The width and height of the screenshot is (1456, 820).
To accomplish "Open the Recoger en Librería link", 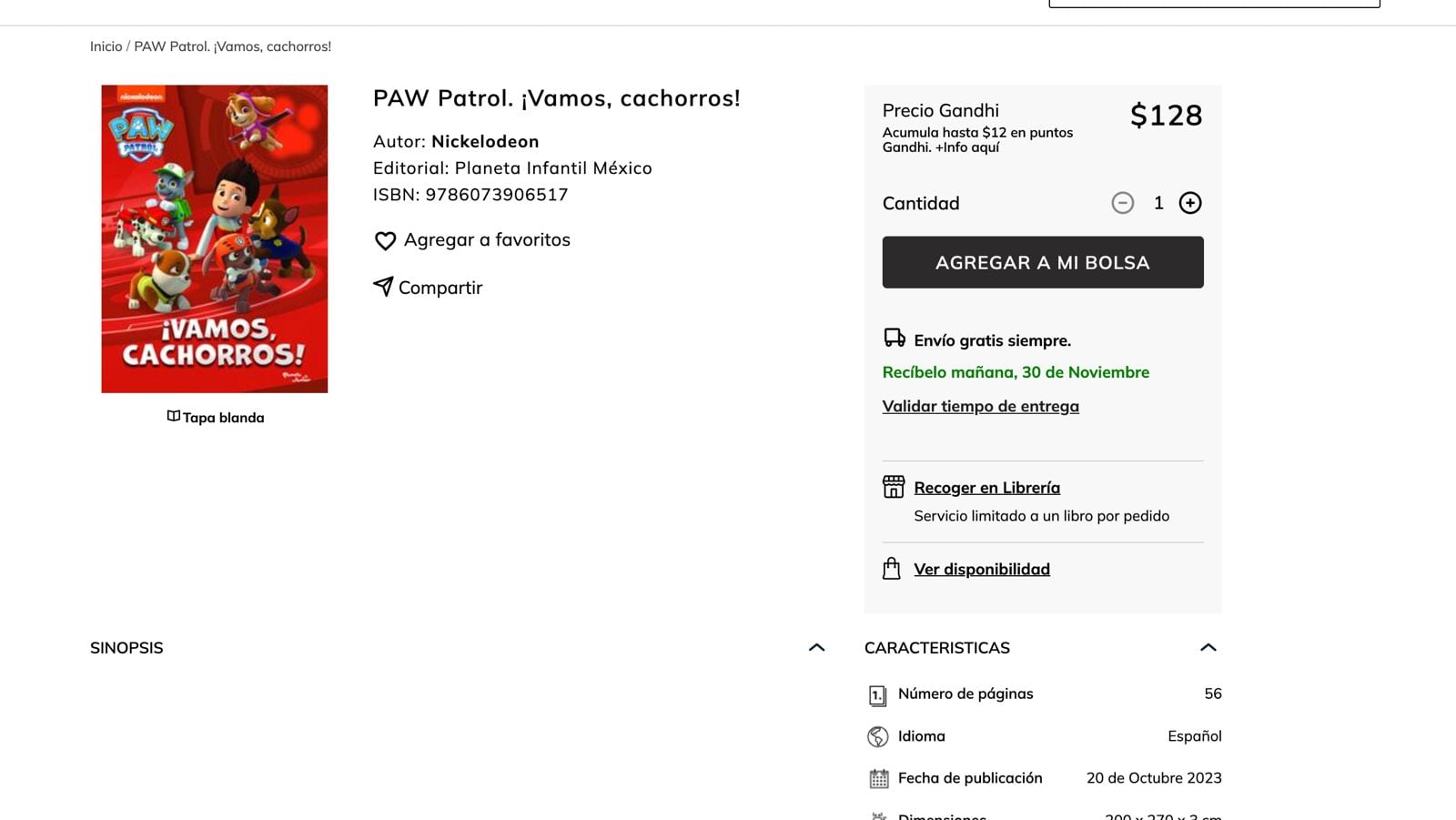I will point(986,488).
